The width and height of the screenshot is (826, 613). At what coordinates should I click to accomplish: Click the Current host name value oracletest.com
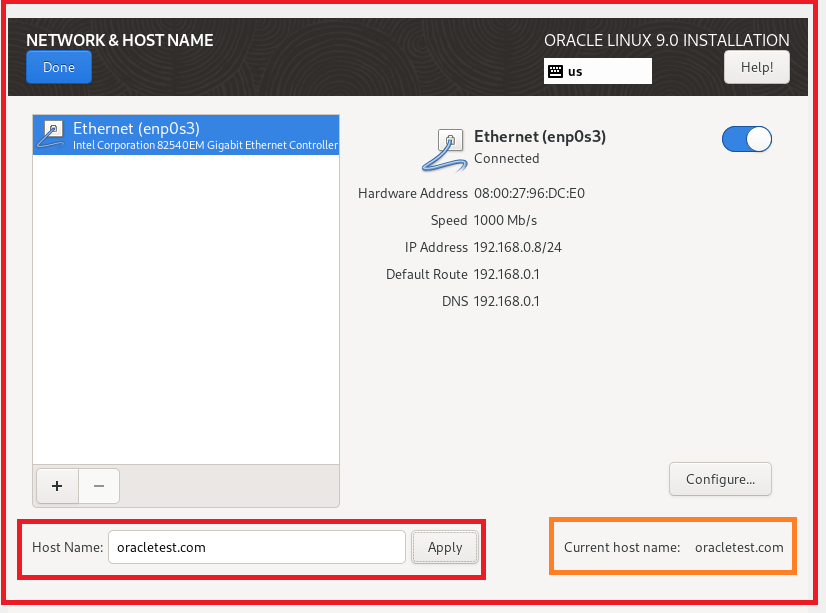coord(739,547)
